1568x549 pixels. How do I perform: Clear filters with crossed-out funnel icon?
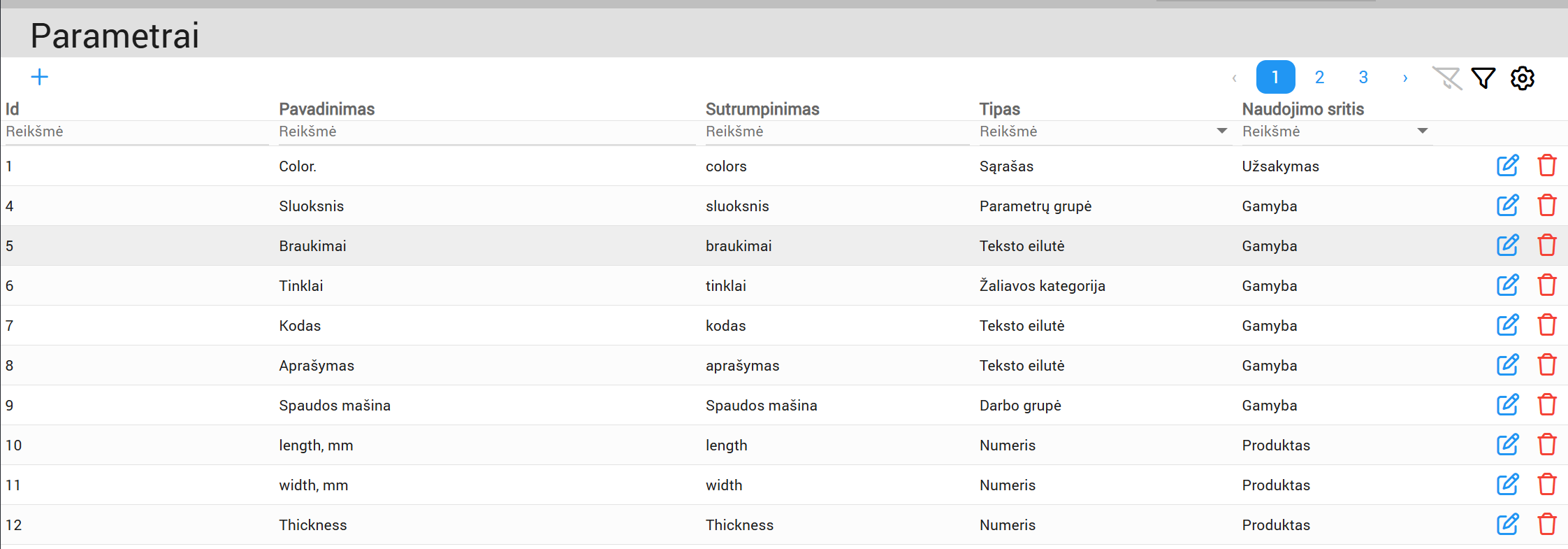click(x=1446, y=78)
